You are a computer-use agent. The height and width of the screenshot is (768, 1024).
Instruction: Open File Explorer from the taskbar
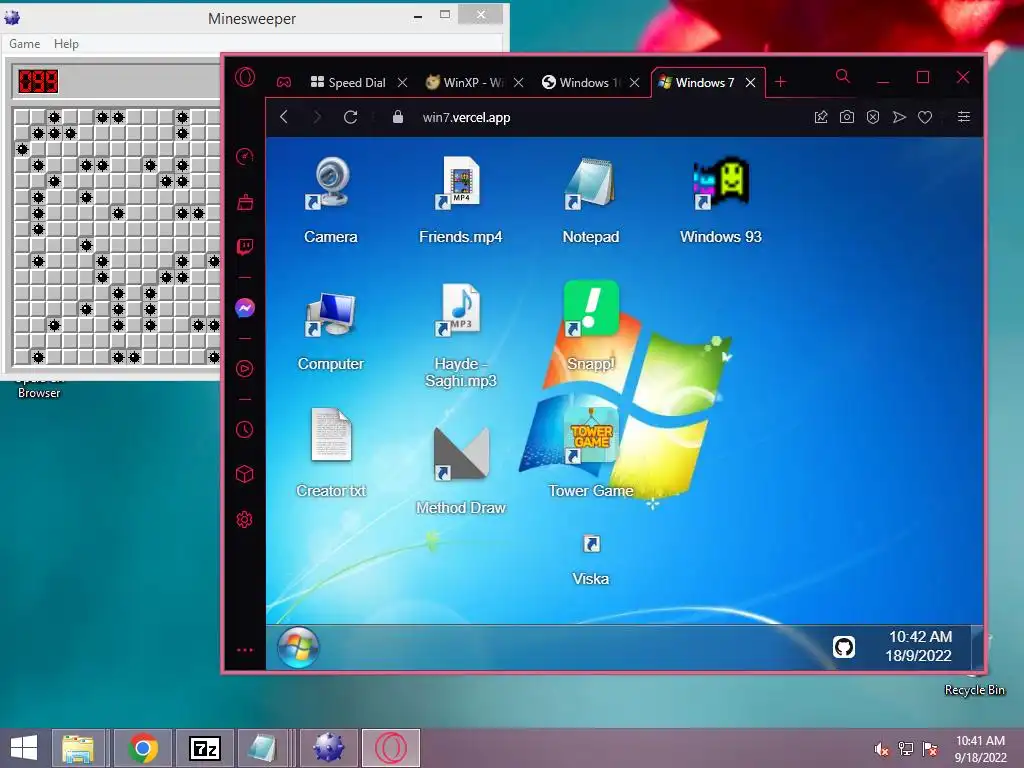click(78, 748)
